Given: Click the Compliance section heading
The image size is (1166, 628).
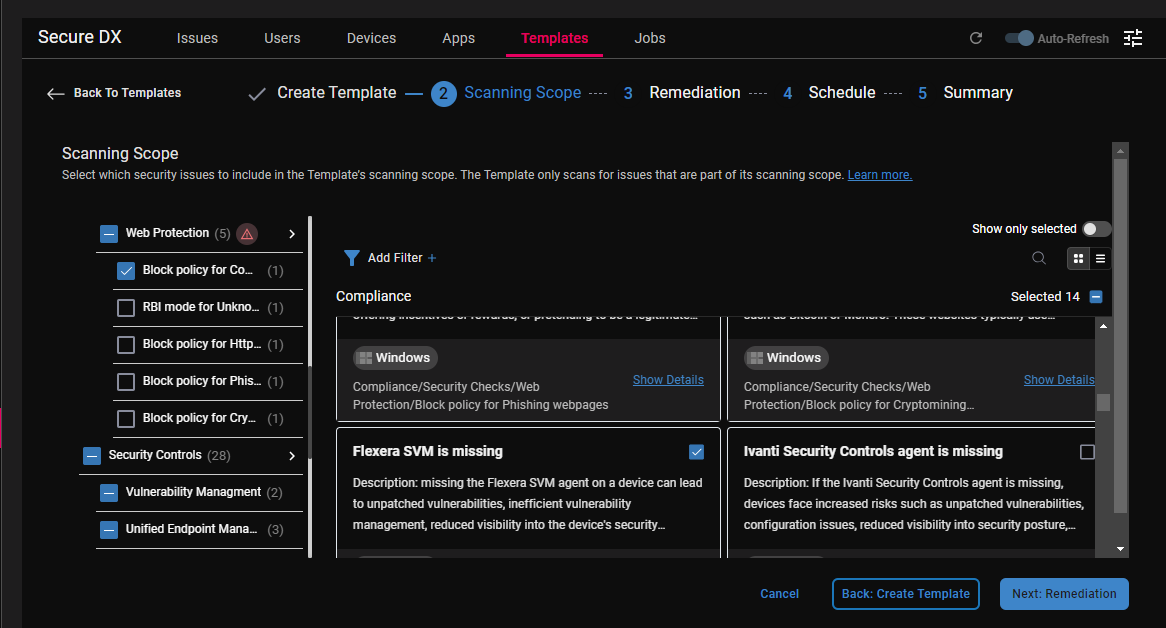Looking at the screenshot, I should (373, 297).
